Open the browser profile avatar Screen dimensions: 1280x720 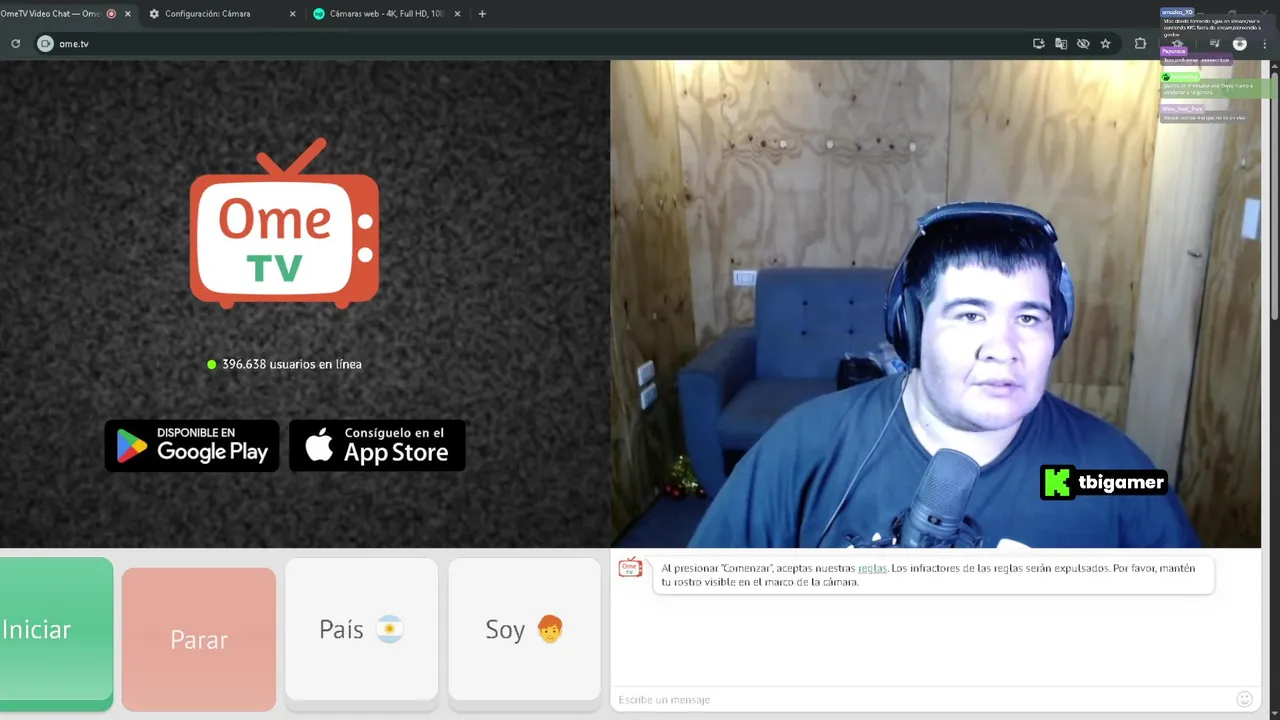click(x=1240, y=44)
